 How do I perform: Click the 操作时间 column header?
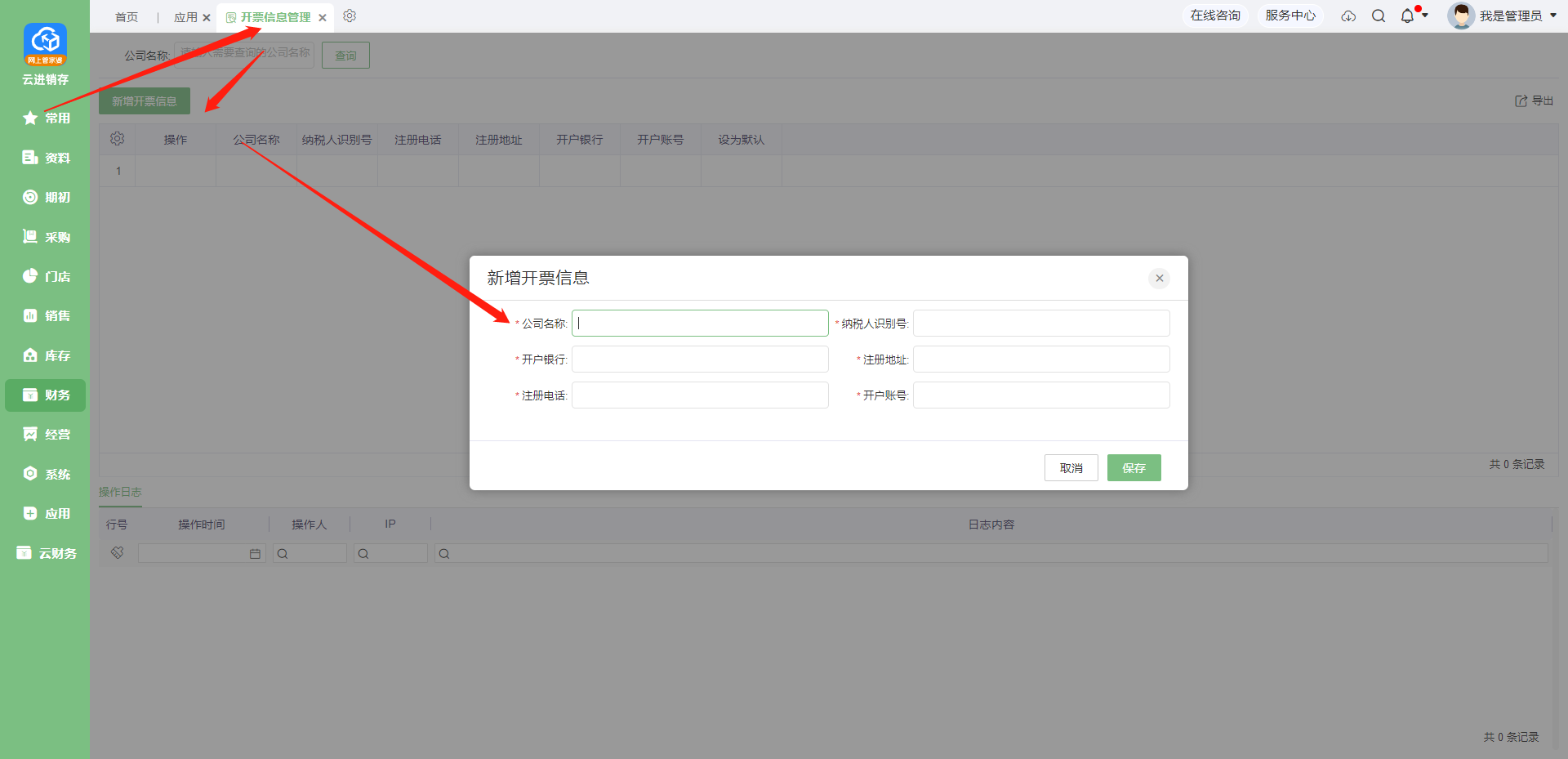tap(202, 525)
